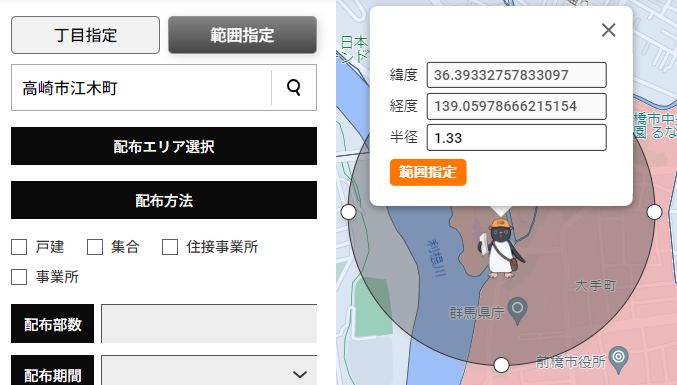Click the 前橋市役所 map pin

(x=619, y=360)
